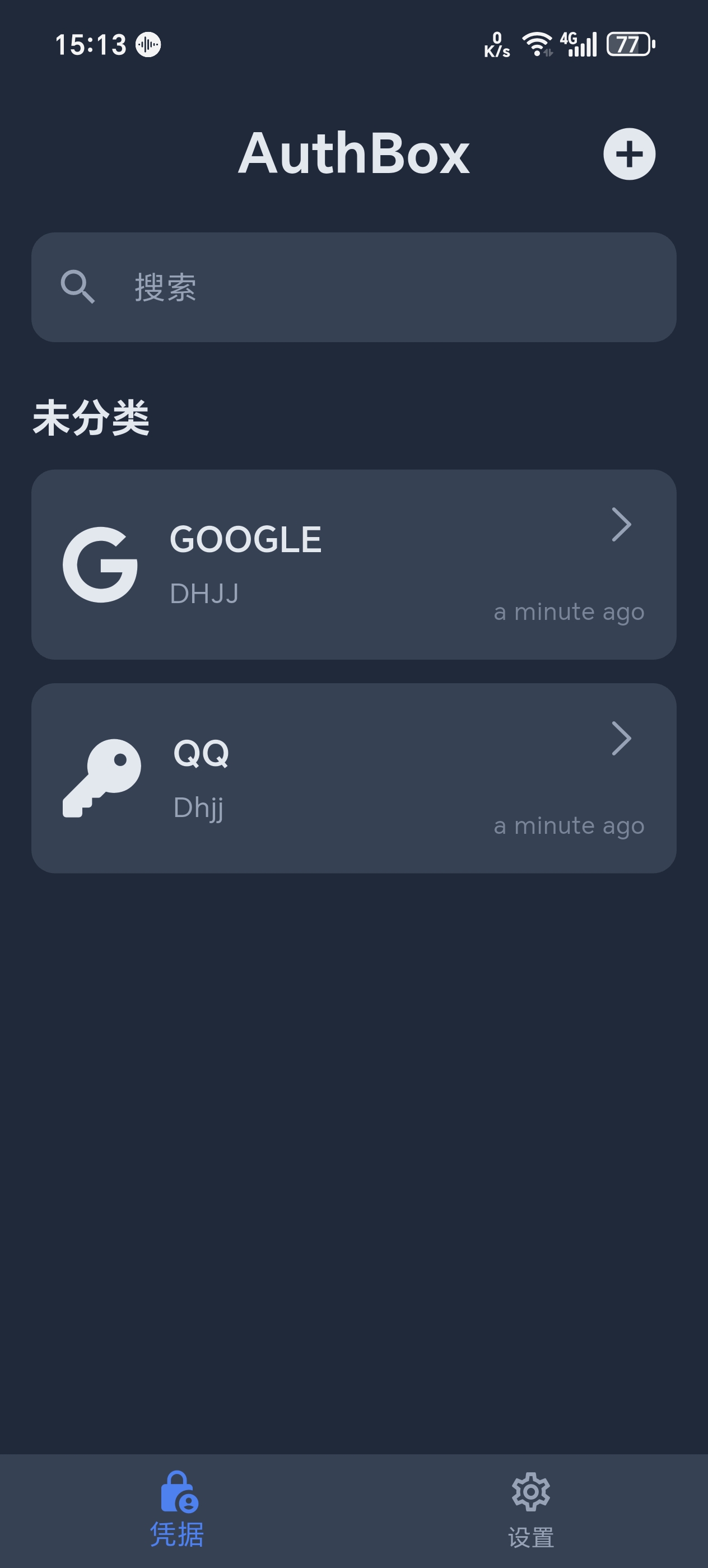Tap the Dhjj account under QQ
This screenshot has width=708, height=1568.
click(198, 808)
